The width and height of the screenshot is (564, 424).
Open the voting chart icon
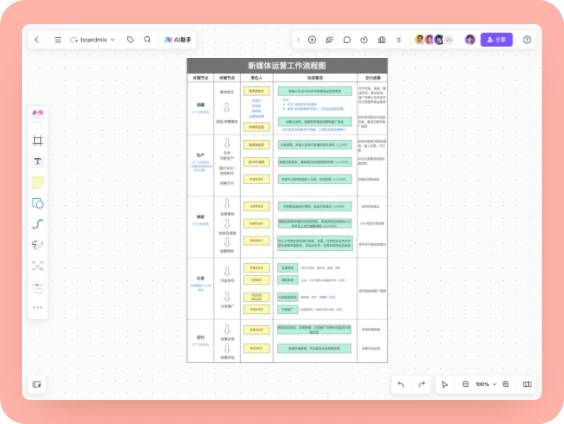click(382, 40)
